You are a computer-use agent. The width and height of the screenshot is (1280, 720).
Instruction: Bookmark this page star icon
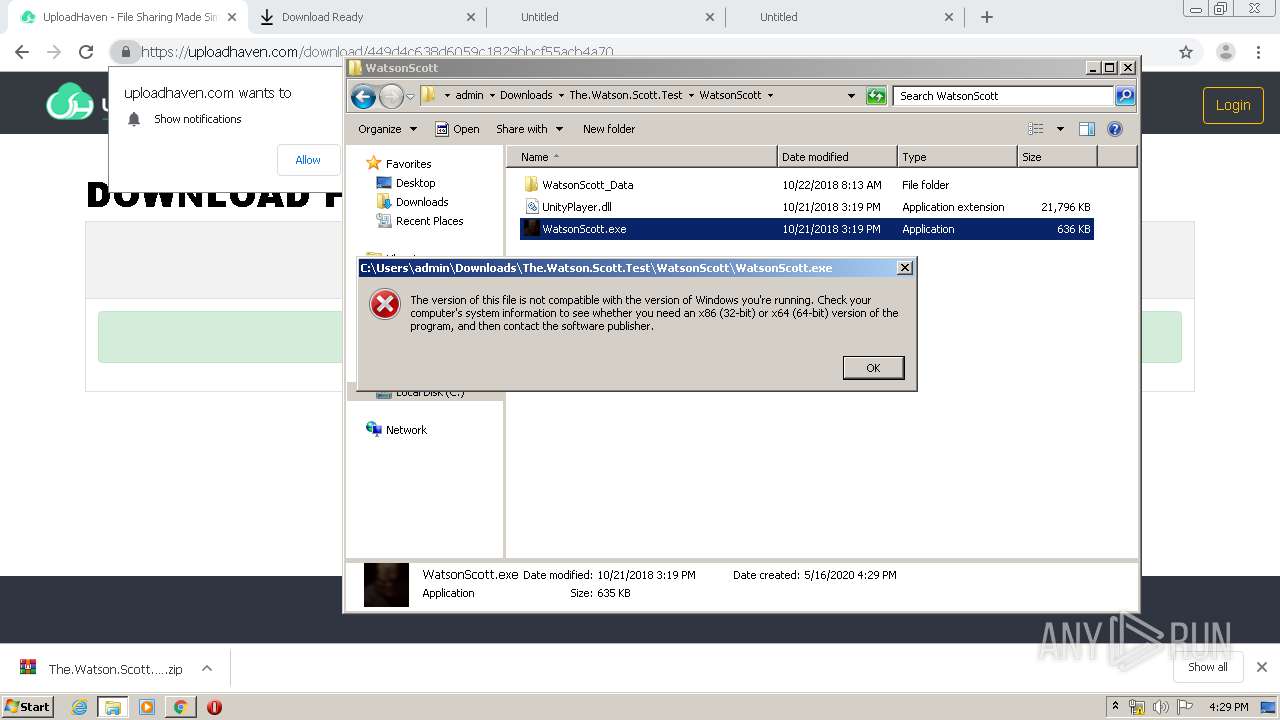tap(1186, 52)
